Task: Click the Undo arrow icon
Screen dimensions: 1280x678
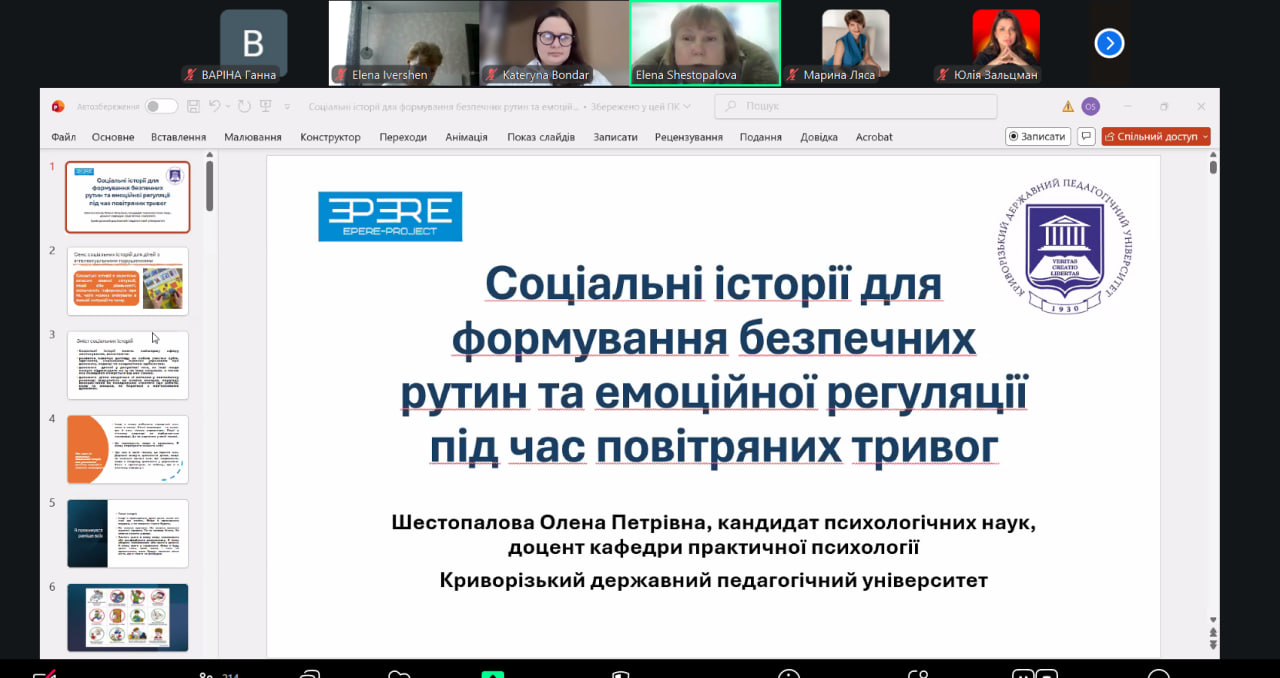Action: click(x=213, y=106)
